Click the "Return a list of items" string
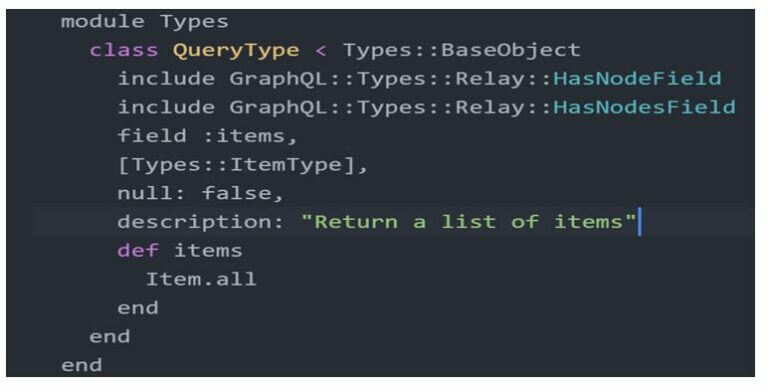768x392 pixels. (x=469, y=222)
